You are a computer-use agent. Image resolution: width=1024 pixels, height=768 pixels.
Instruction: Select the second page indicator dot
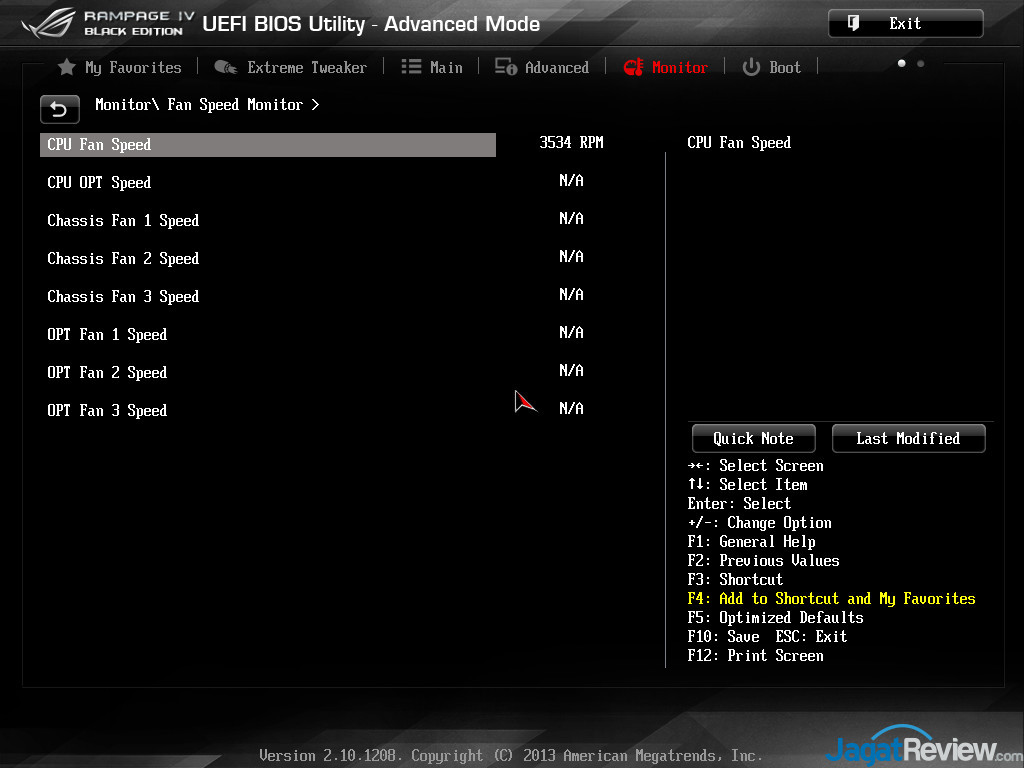(x=921, y=63)
